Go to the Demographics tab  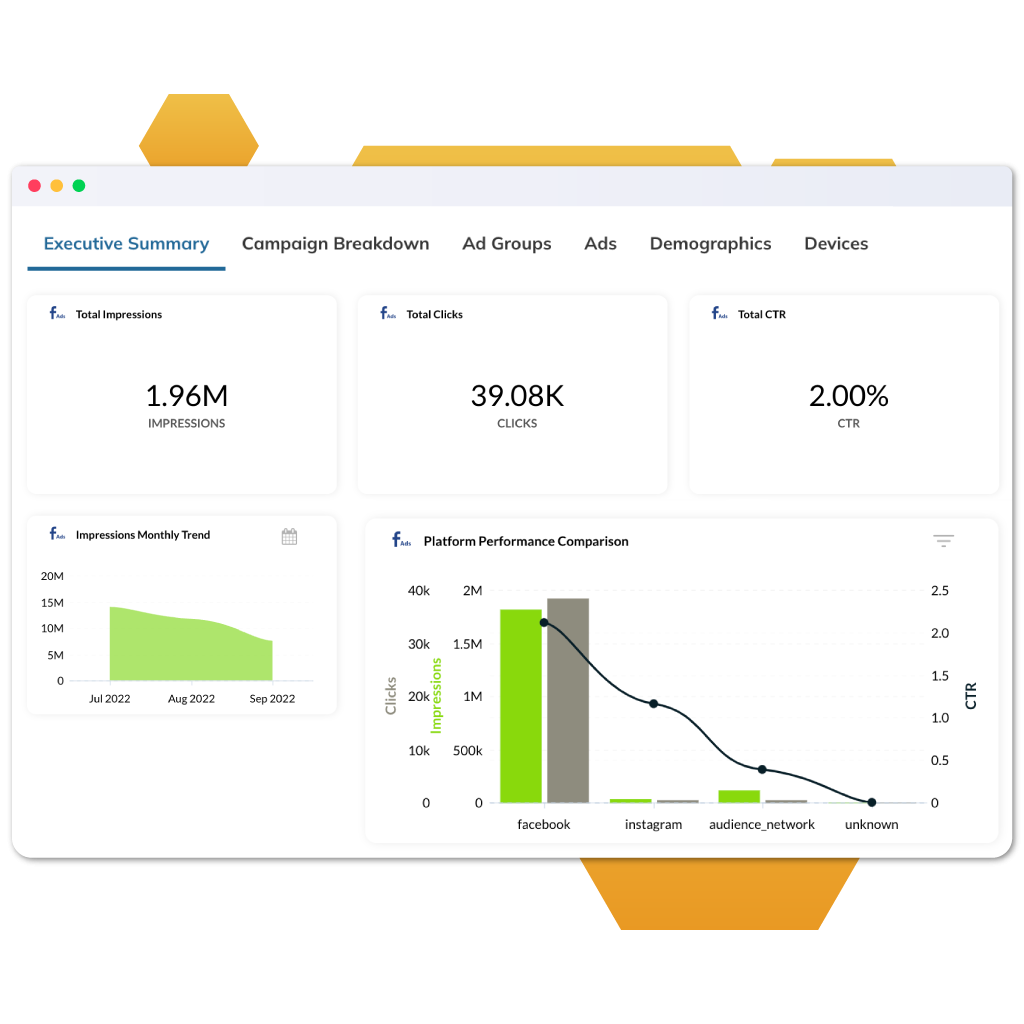point(710,244)
